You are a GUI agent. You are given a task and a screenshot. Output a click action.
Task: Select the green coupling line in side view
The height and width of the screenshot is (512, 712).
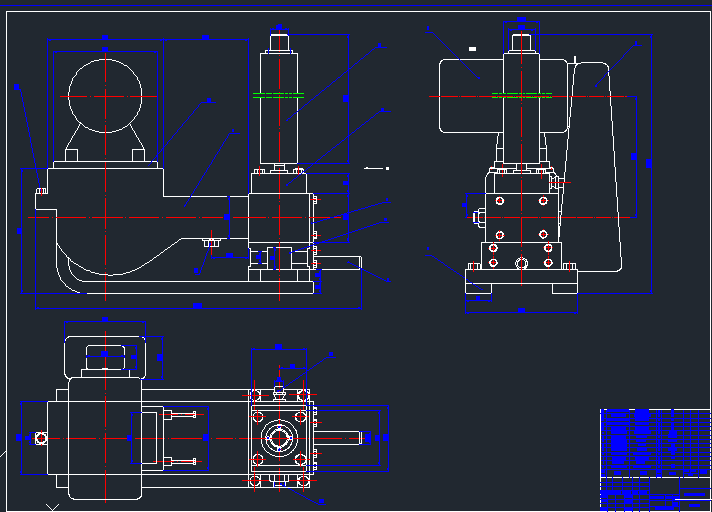(522, 95)
